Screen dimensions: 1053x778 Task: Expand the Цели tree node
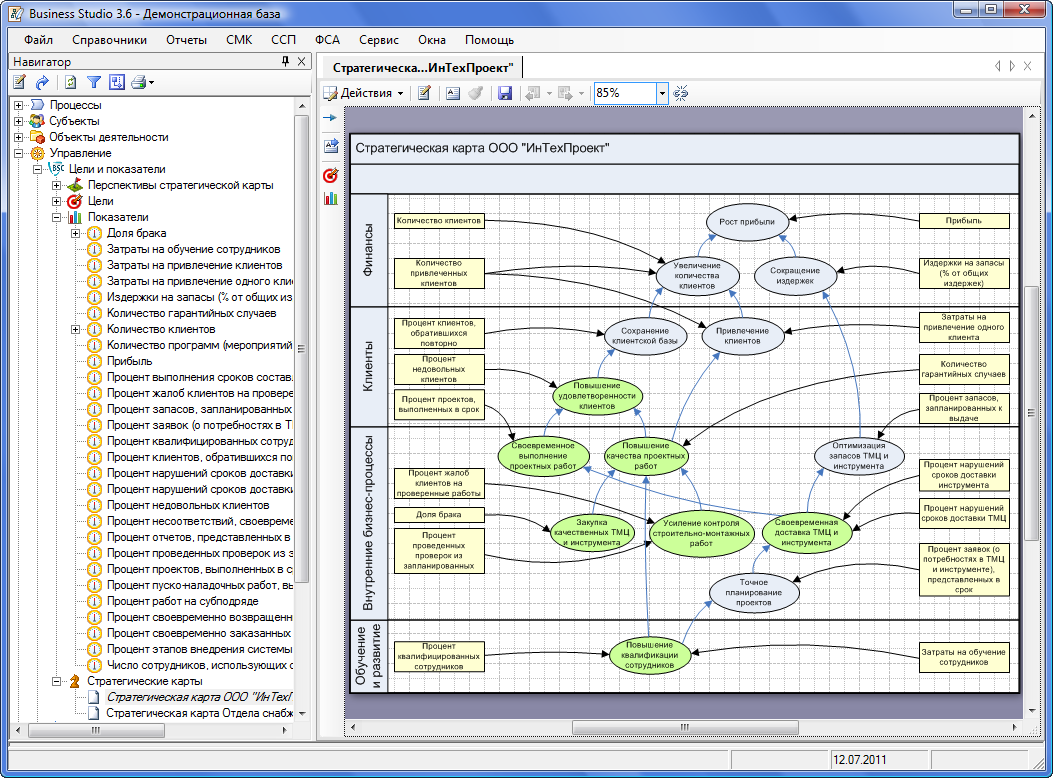click(x=57, y=201)
